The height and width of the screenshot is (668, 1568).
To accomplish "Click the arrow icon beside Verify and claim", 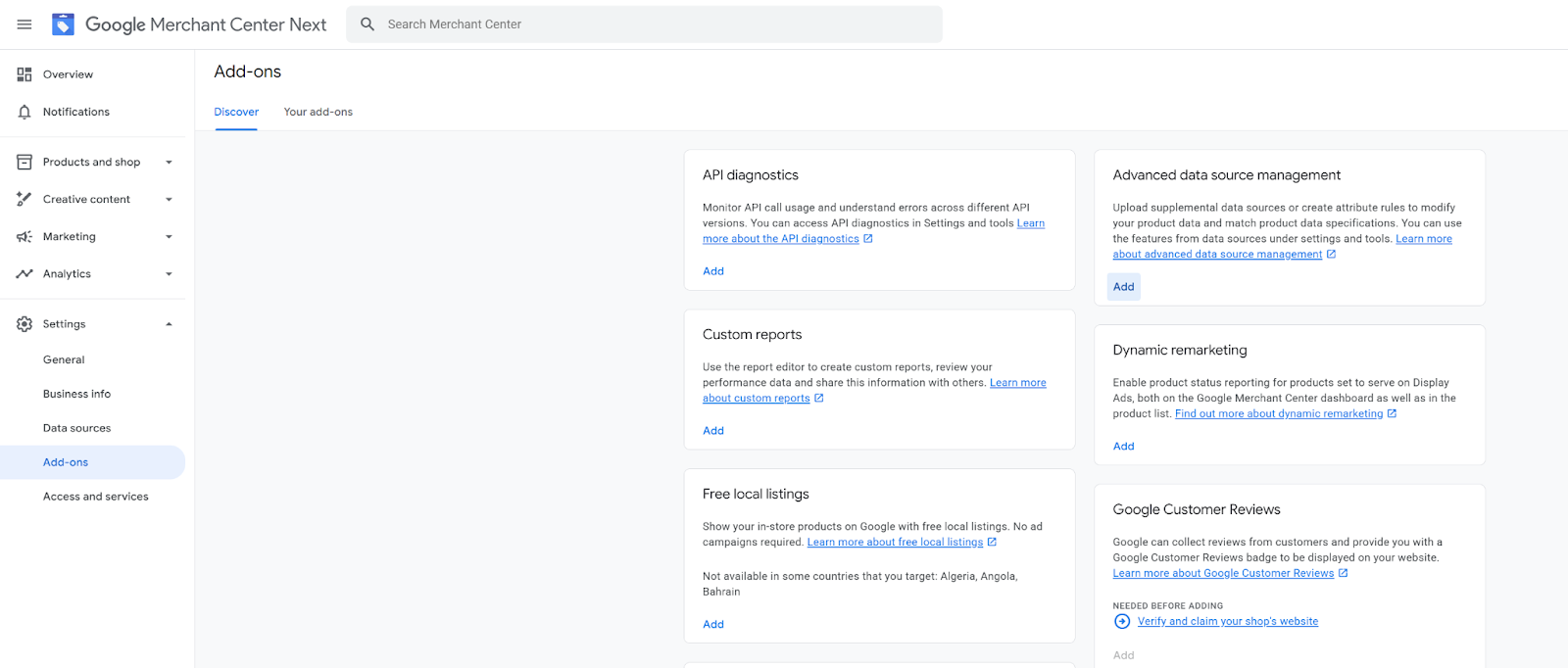I will click(x=1122, y=622).
